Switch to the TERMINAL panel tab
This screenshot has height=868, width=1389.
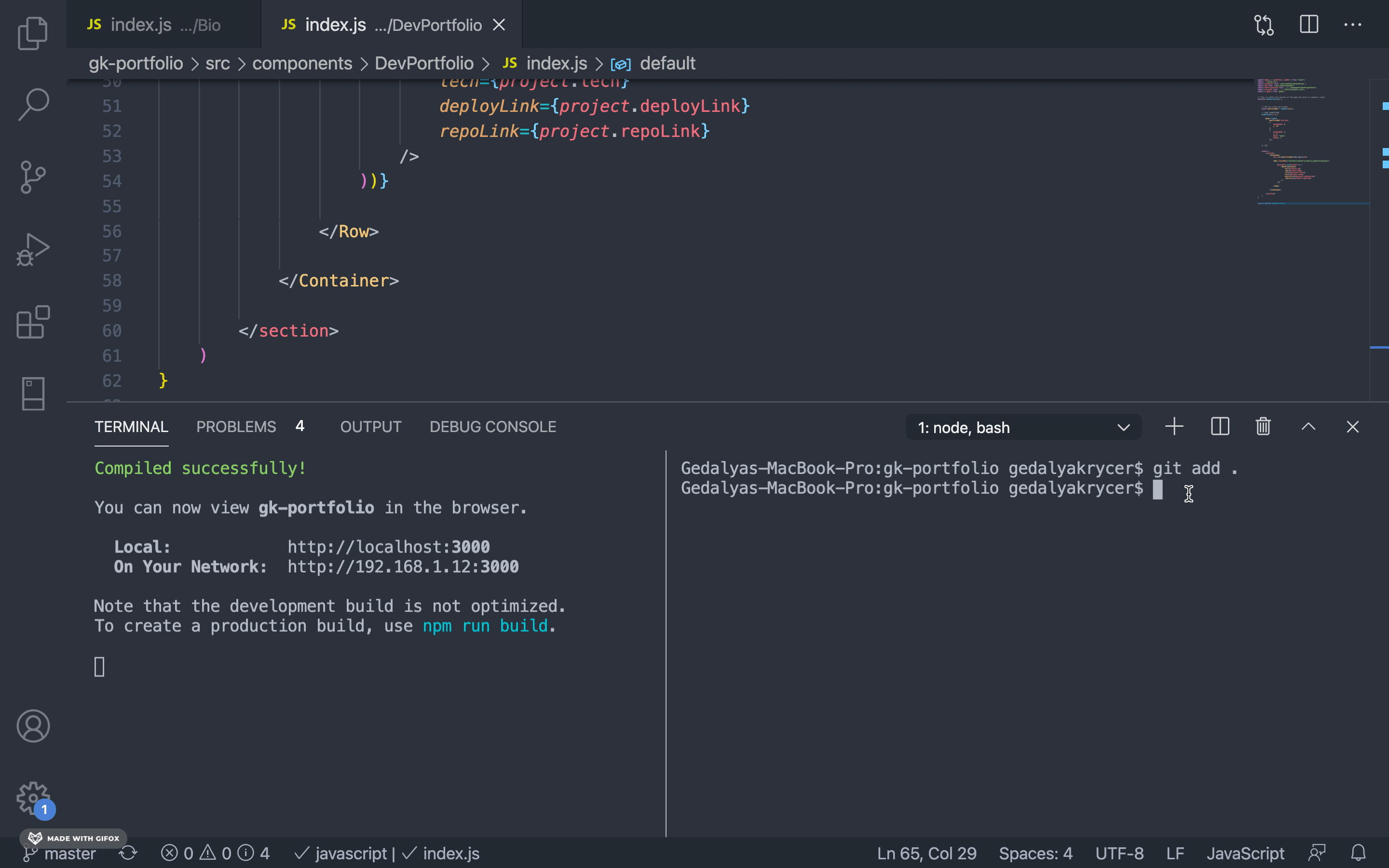click(x=132, y=427)
